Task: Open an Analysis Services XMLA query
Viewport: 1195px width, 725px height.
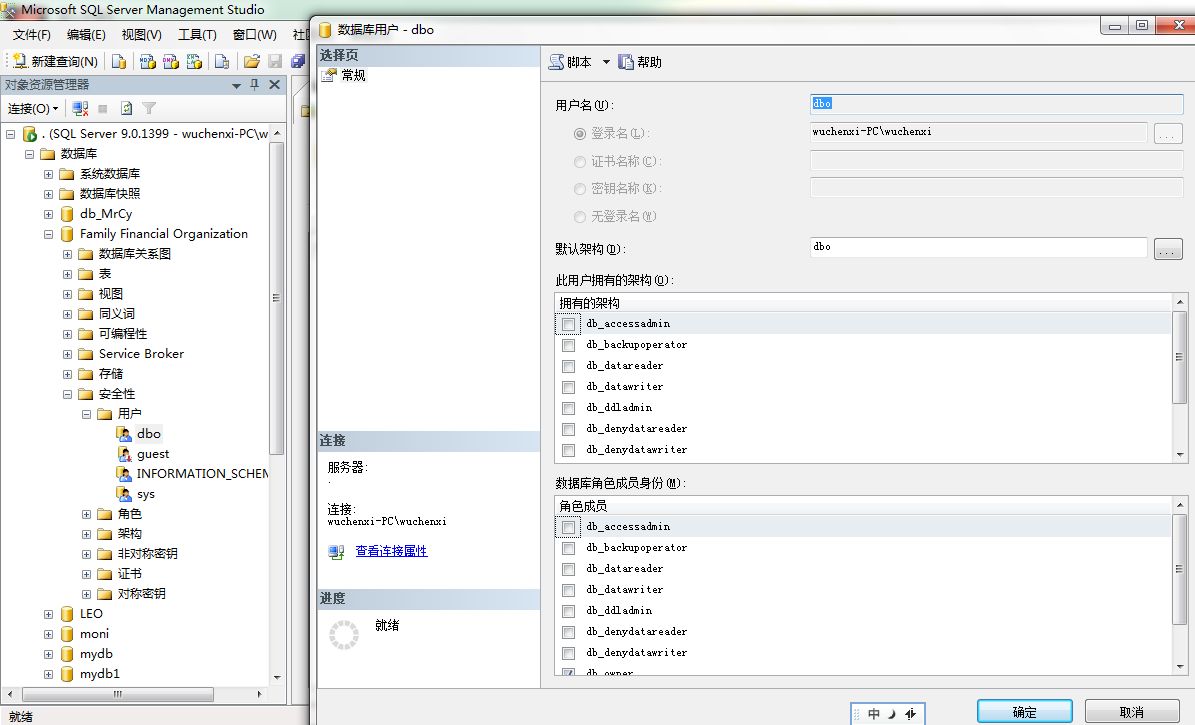Action: [194, 62]
